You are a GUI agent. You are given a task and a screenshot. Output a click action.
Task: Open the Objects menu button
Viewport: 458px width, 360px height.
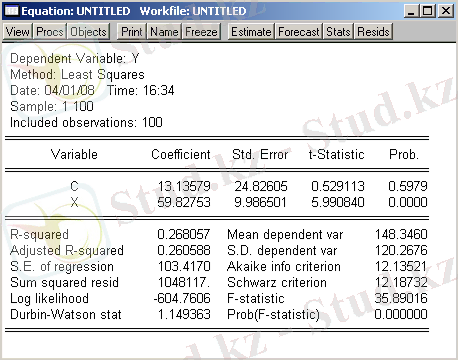click(x=88, y=32)
